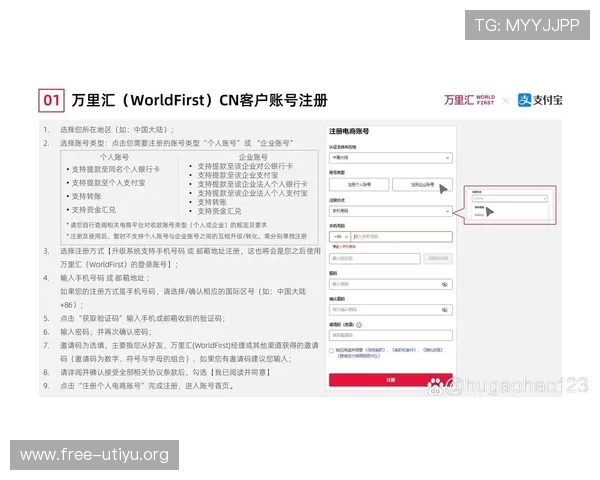Tick the agreement checkbox above the red button
Image resolution: width=600 pixels, height=480 pixels.
point(331,351)
